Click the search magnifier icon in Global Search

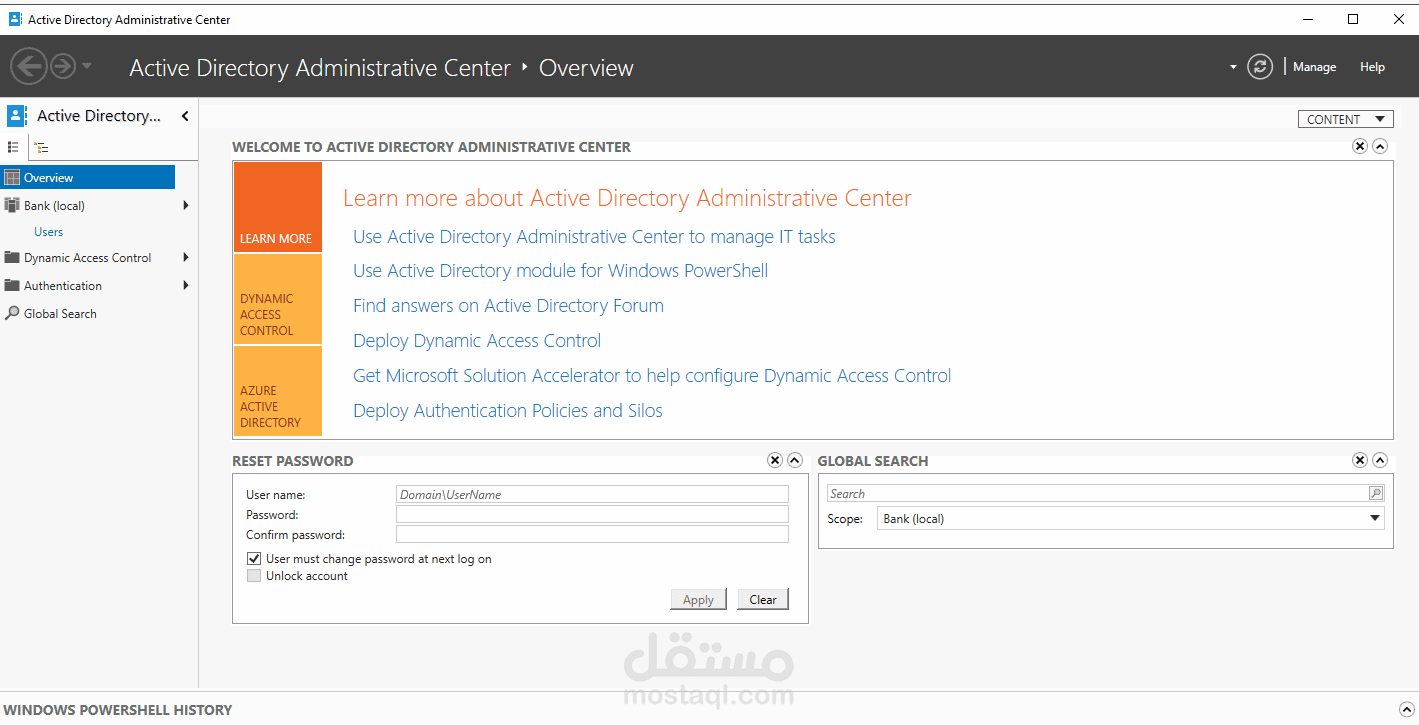pyautogui.click(x=1376, y=493)
